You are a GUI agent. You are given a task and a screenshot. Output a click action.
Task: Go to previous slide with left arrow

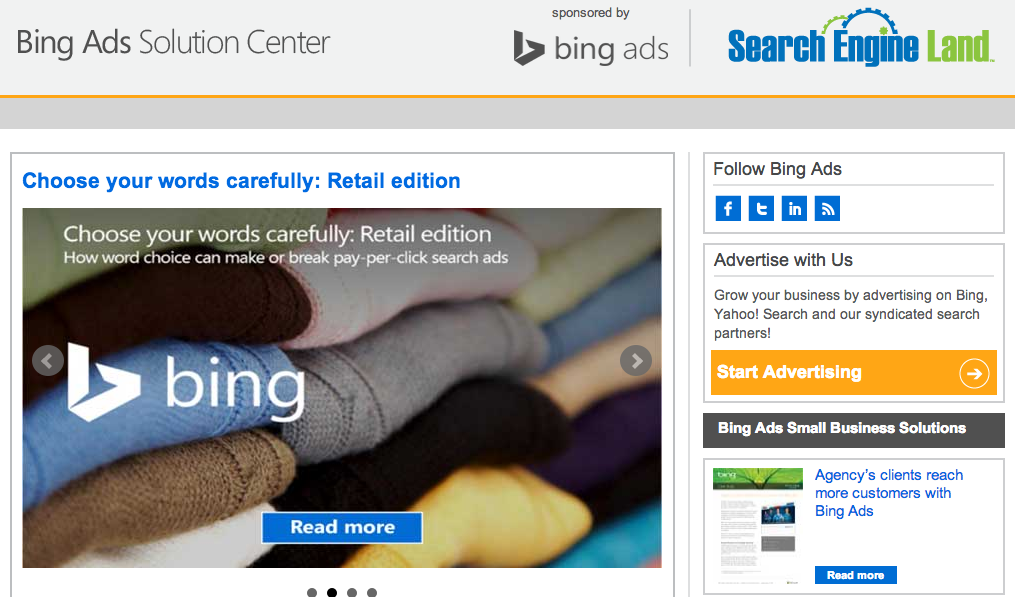[x=48, y=361]
